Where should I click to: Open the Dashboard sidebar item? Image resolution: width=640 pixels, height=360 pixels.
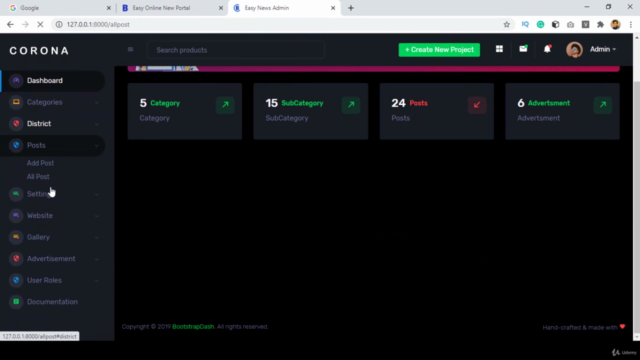[53, 80]
